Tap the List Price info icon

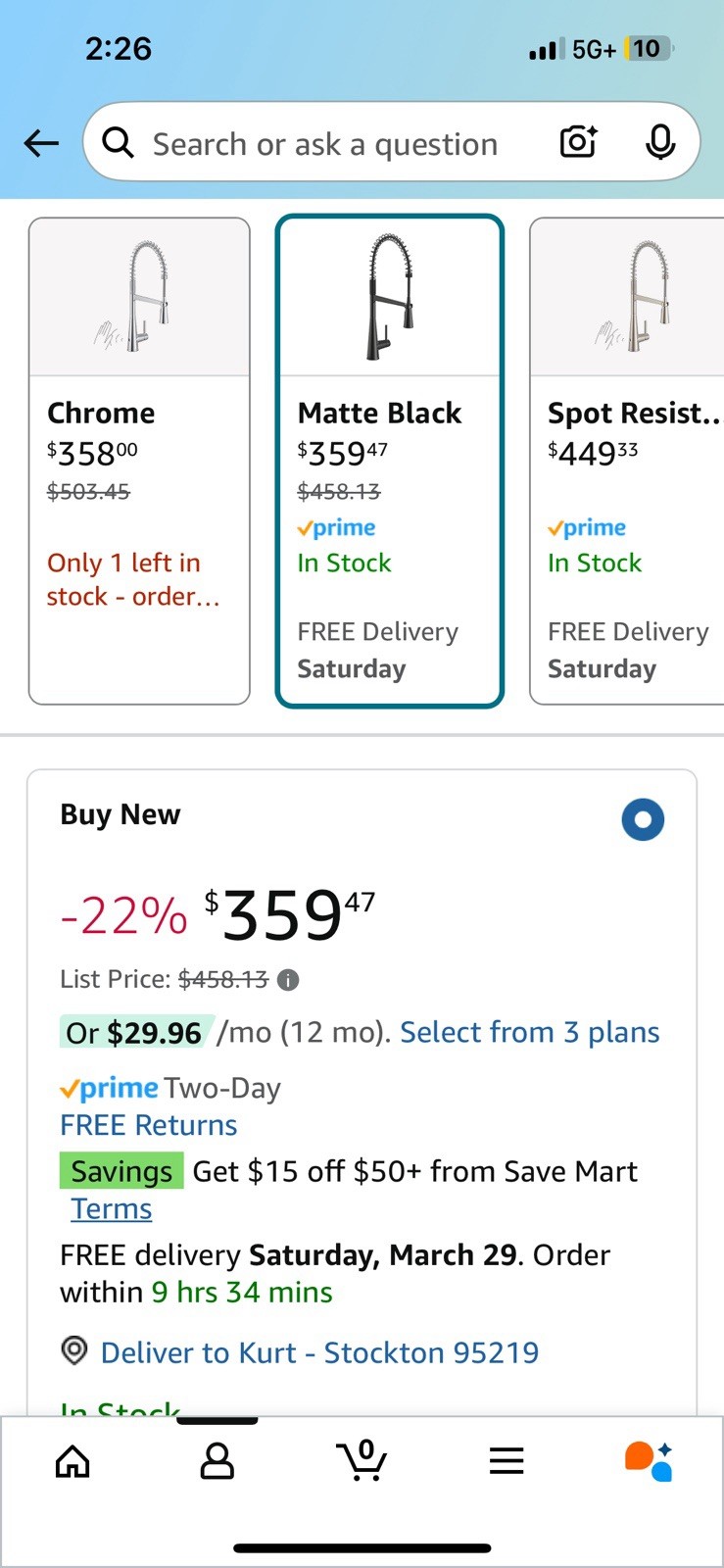288,980
